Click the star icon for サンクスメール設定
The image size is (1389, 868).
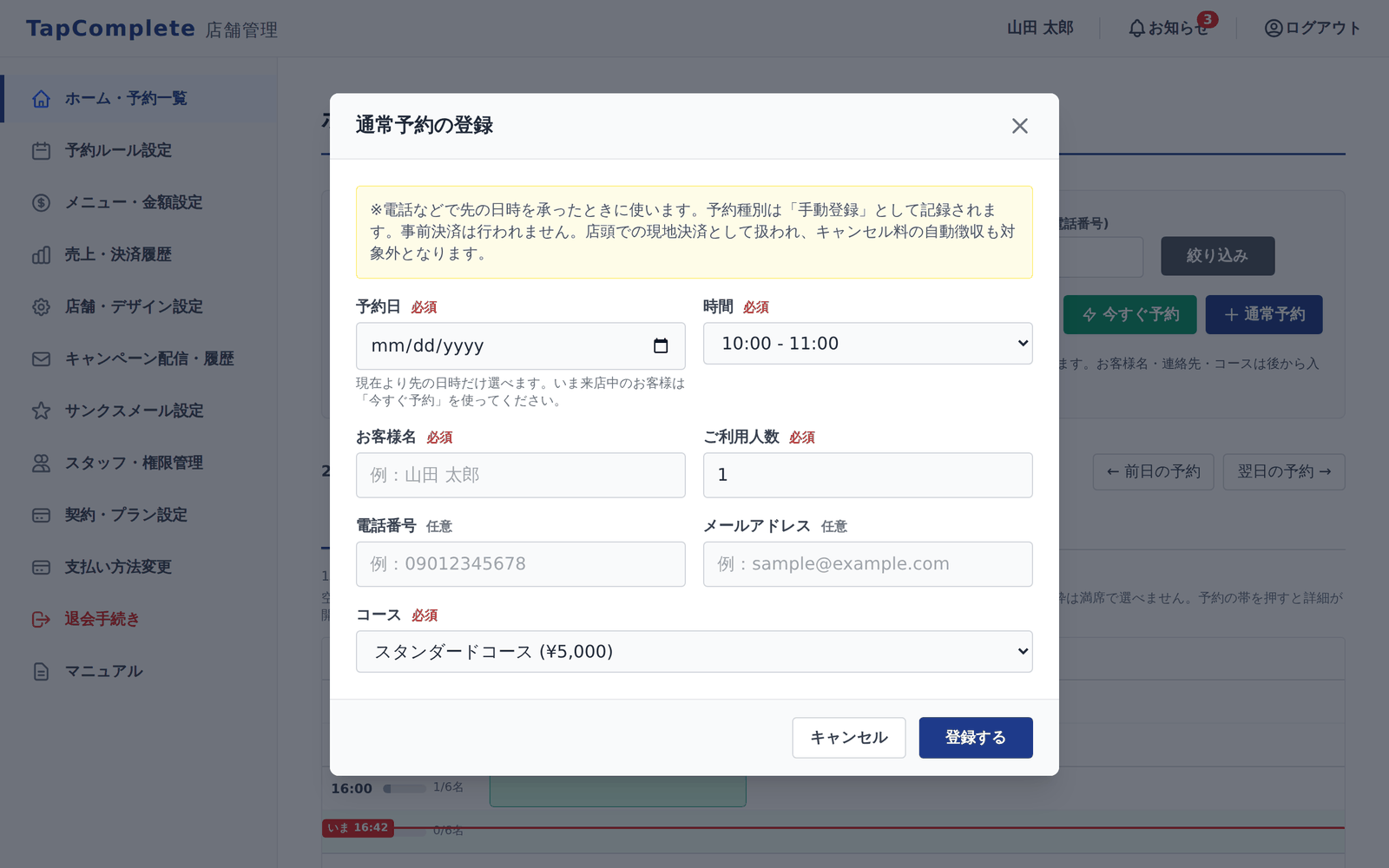point(41,411)
